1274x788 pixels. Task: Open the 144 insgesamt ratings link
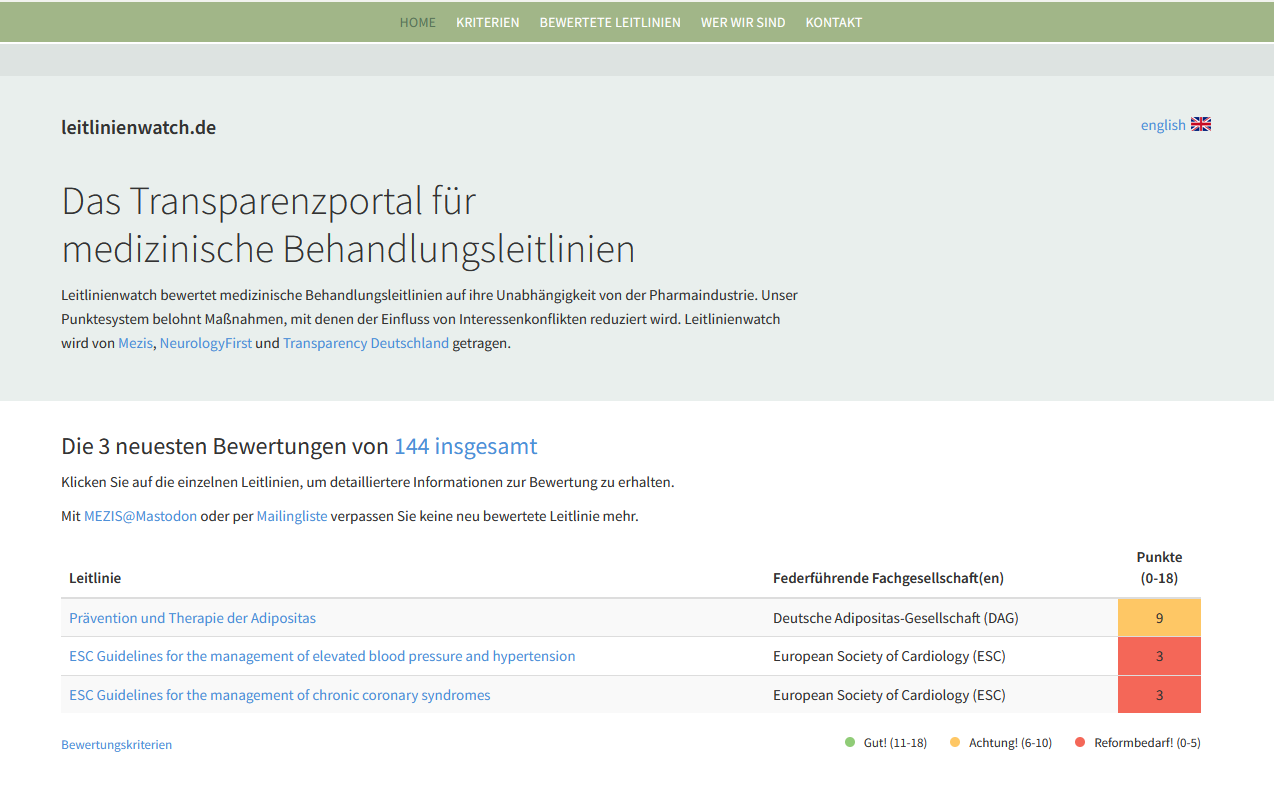[x=465, y=446]
